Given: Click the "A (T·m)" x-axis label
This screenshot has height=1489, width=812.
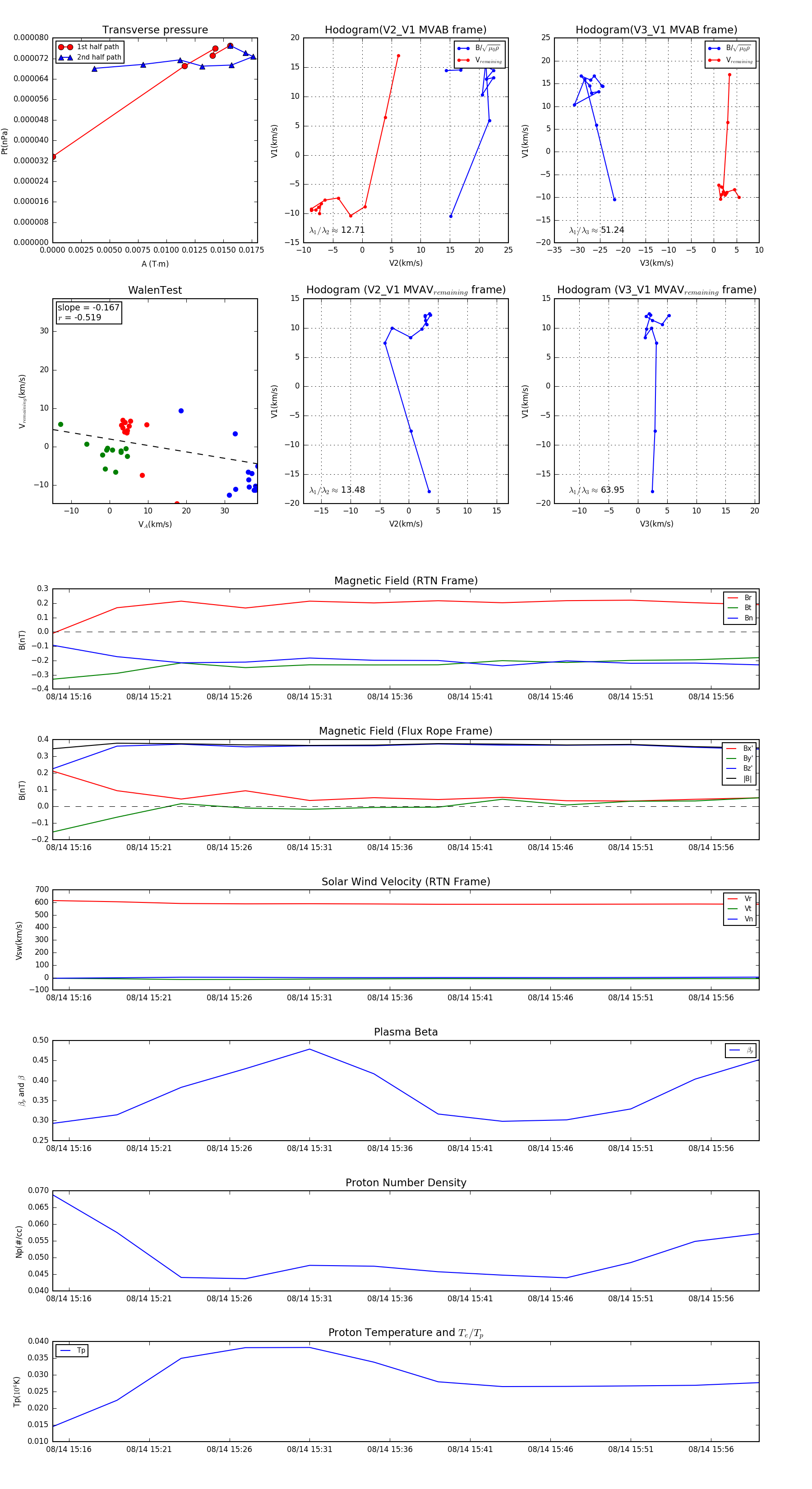Looking at the screenshot, I should coord(155,264).
